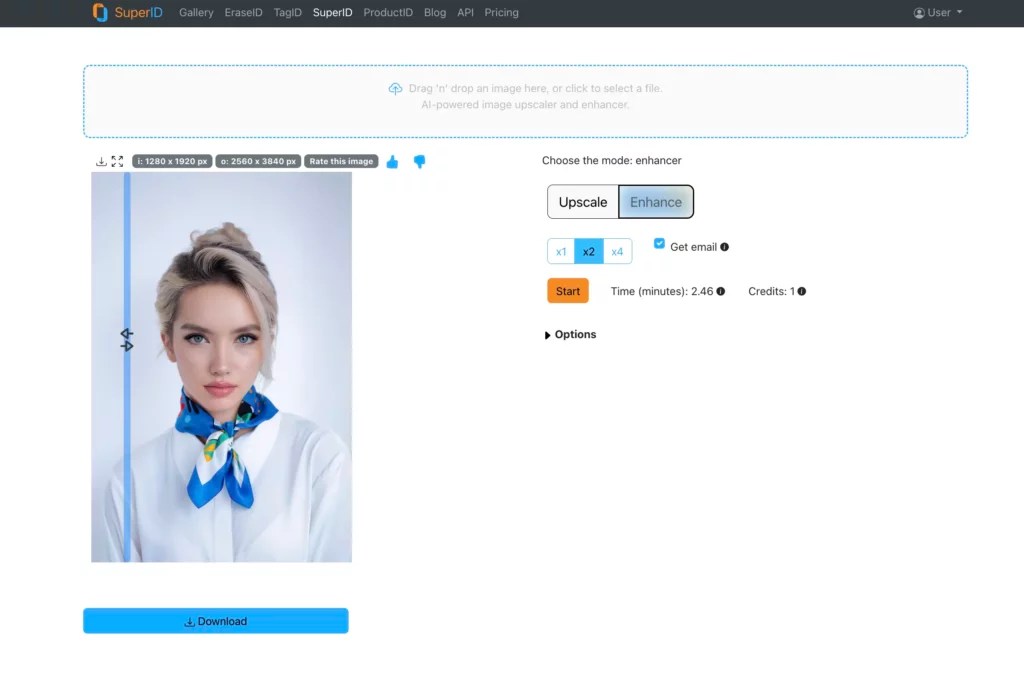Click the info icon next to Get email
Screen dimensions: 1024x695
pos(724,246)
